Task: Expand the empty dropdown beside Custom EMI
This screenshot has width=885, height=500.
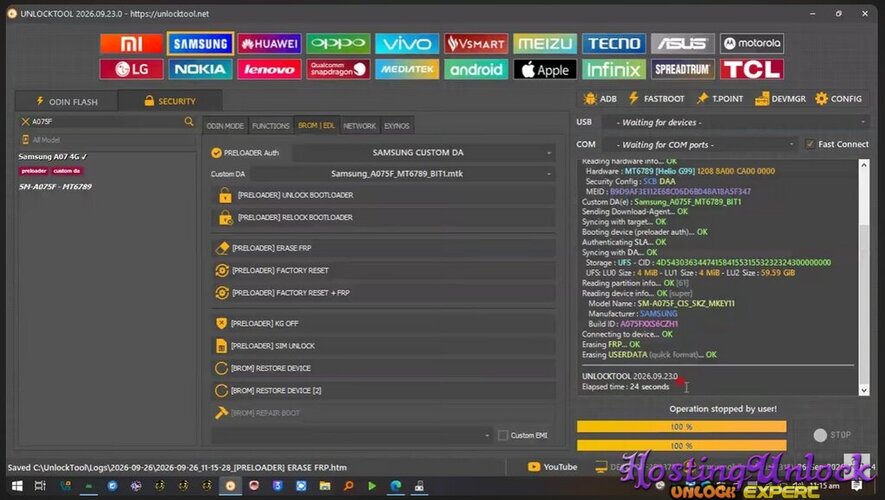Action: point(351,435)
